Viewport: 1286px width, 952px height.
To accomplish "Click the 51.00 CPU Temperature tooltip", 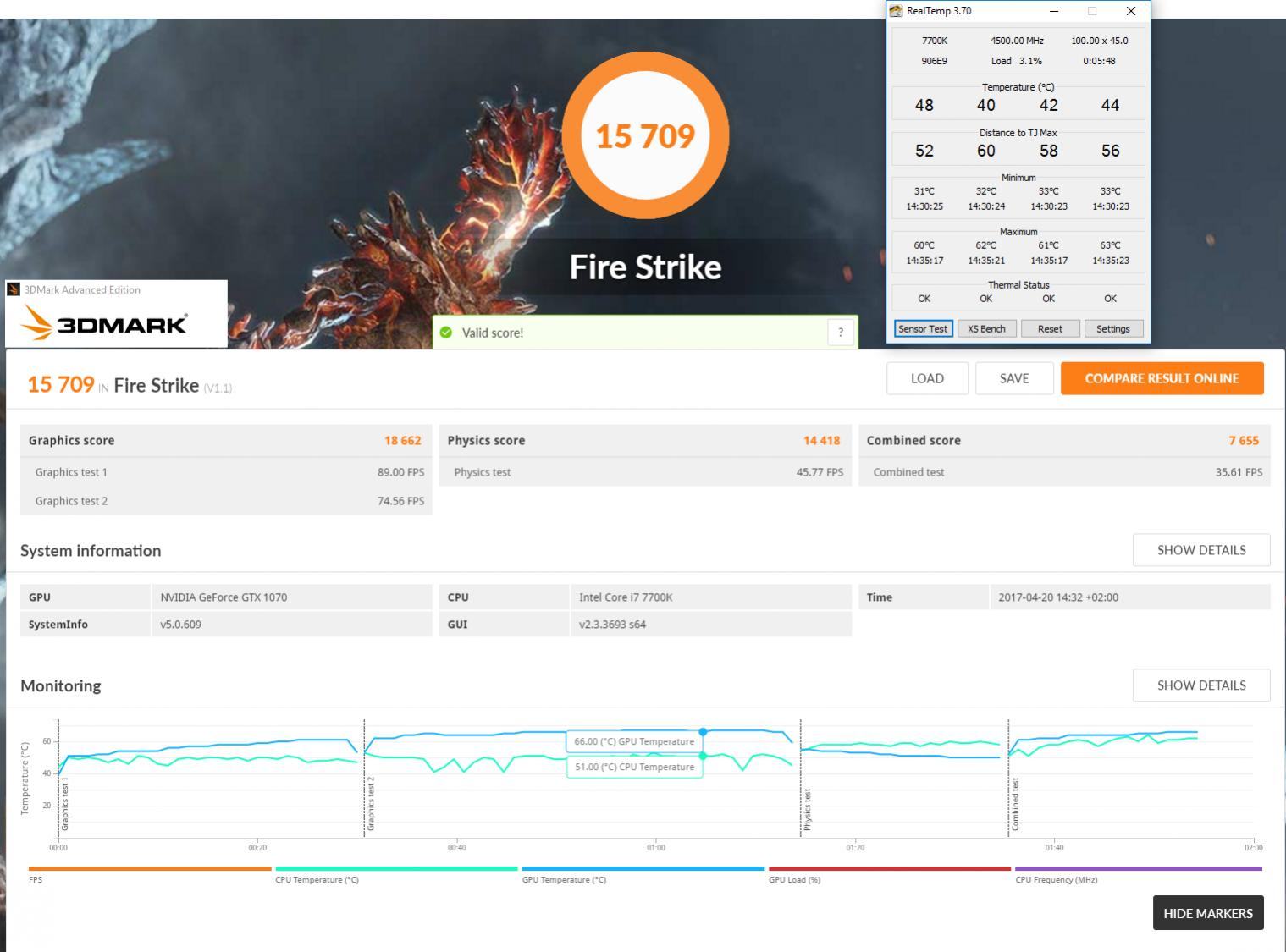I will 634,767.
